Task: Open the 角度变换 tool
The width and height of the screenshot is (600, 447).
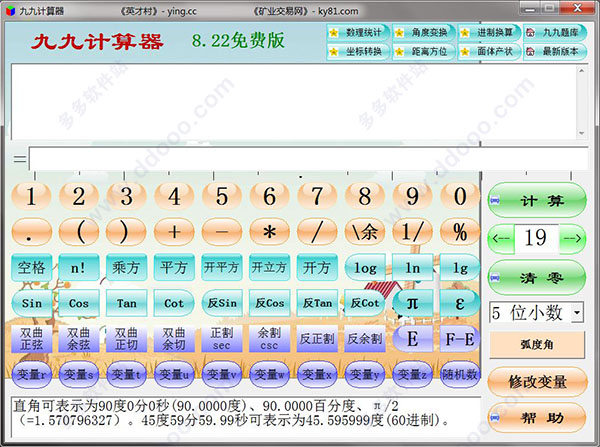Action: (x=424, y=33)
